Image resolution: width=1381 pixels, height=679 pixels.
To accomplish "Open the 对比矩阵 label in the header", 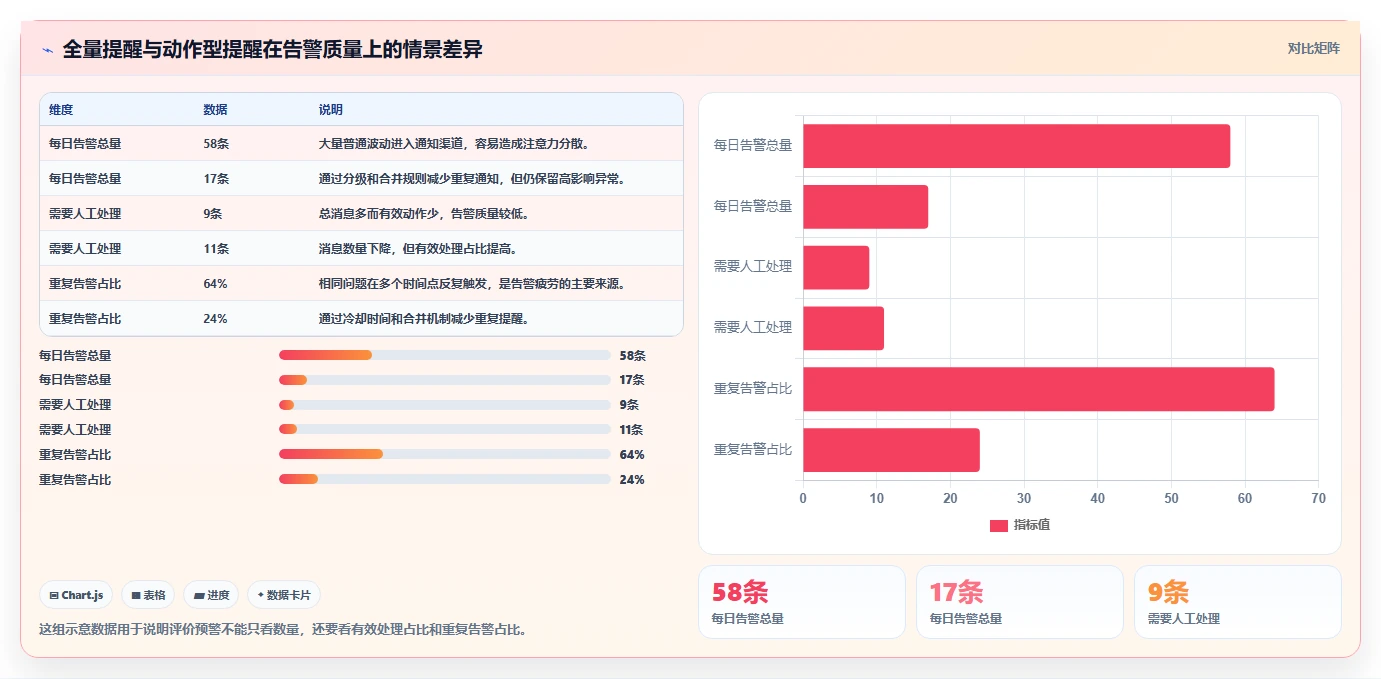I will (x=1313, y=48).
